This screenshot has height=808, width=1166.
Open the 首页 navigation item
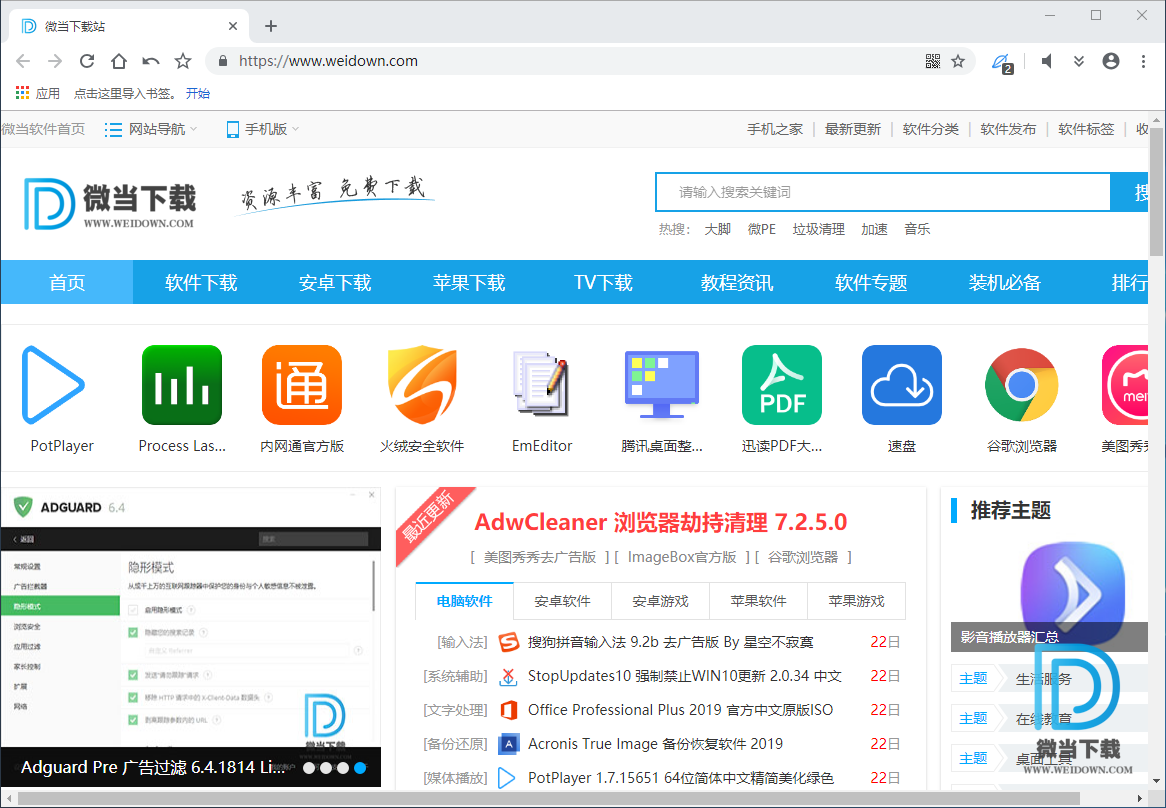pos(67,282)
